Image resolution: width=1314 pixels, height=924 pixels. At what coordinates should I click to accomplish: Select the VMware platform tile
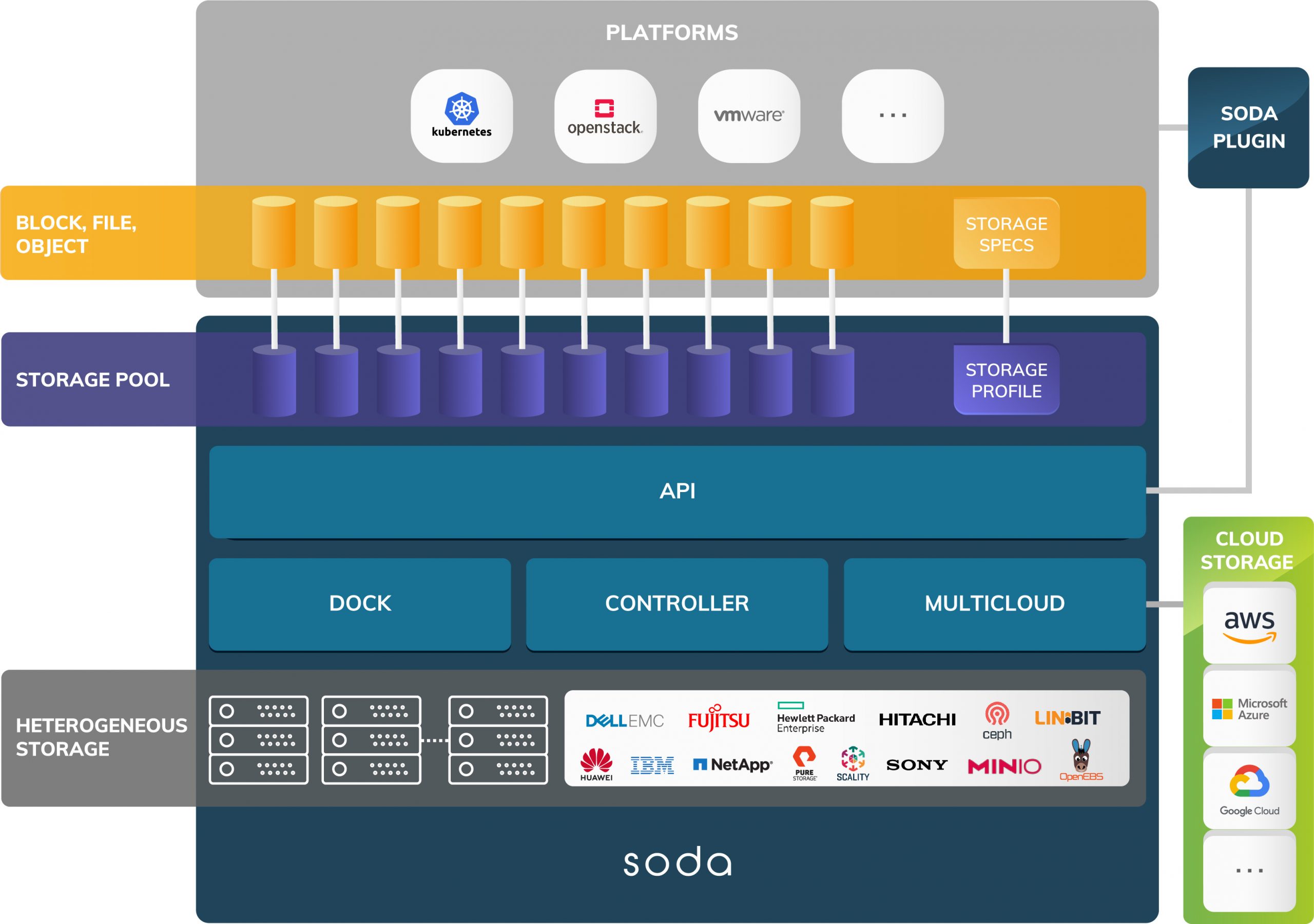[x=748, y=115]
